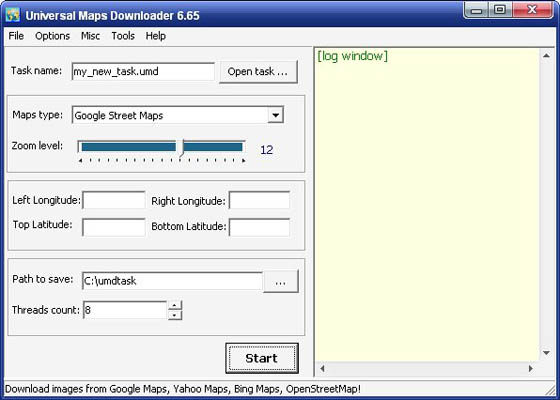
Task: Increase Threads count with up arrow
Action: pos(175,305)
